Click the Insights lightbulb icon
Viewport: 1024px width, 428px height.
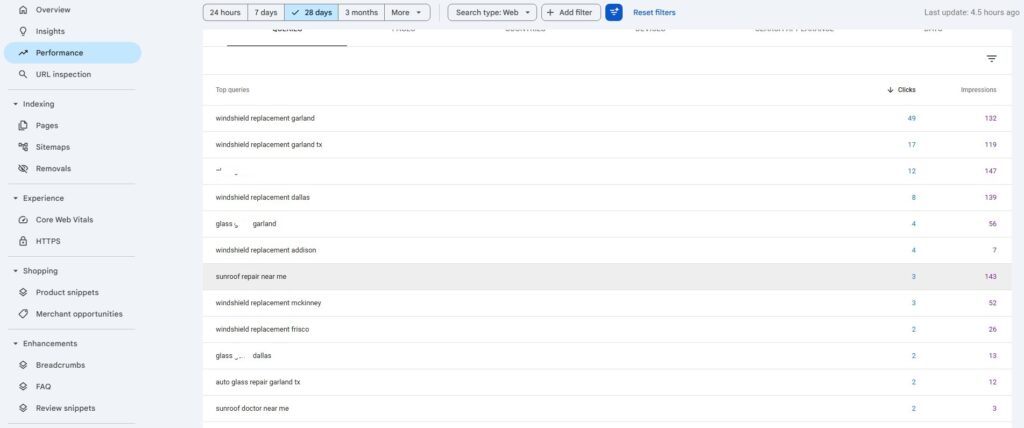click(x=23, y=31)
